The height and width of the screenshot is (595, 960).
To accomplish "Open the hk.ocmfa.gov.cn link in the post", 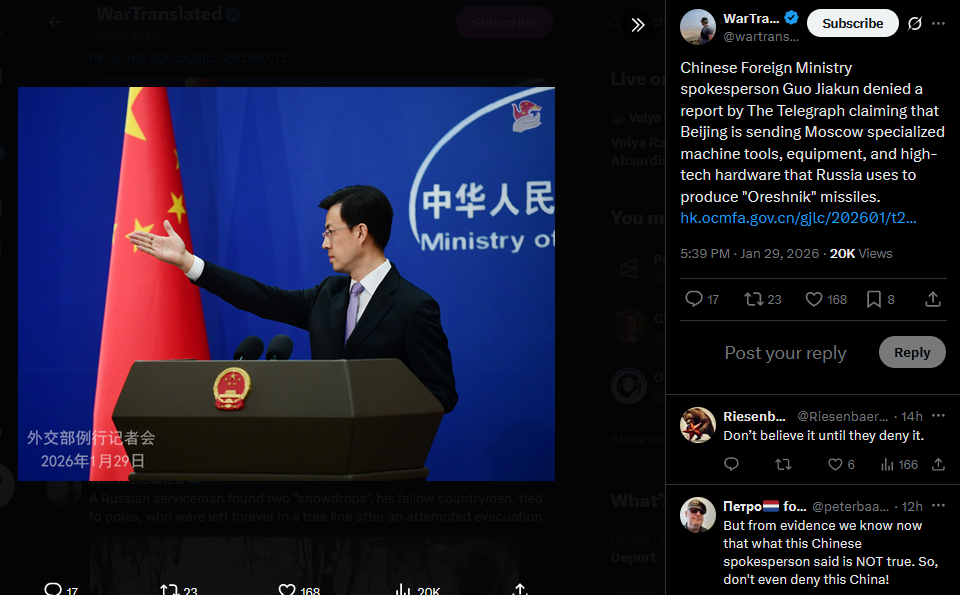I will (x=798, y=218).
